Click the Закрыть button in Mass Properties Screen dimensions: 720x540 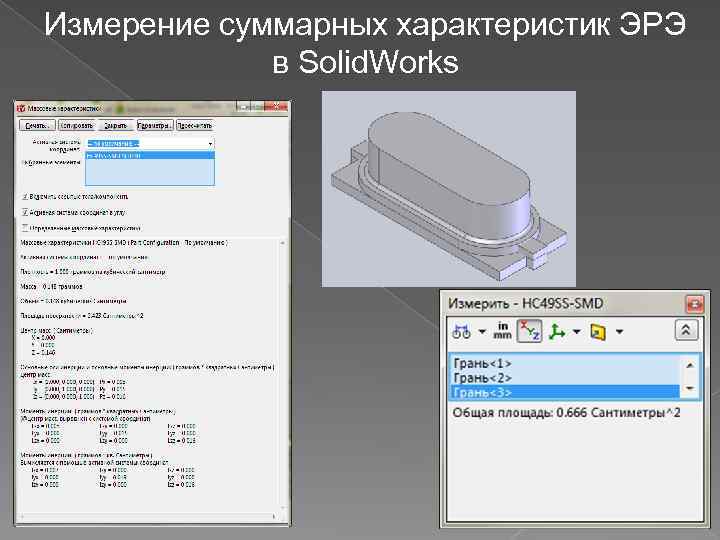click(116, 125)
